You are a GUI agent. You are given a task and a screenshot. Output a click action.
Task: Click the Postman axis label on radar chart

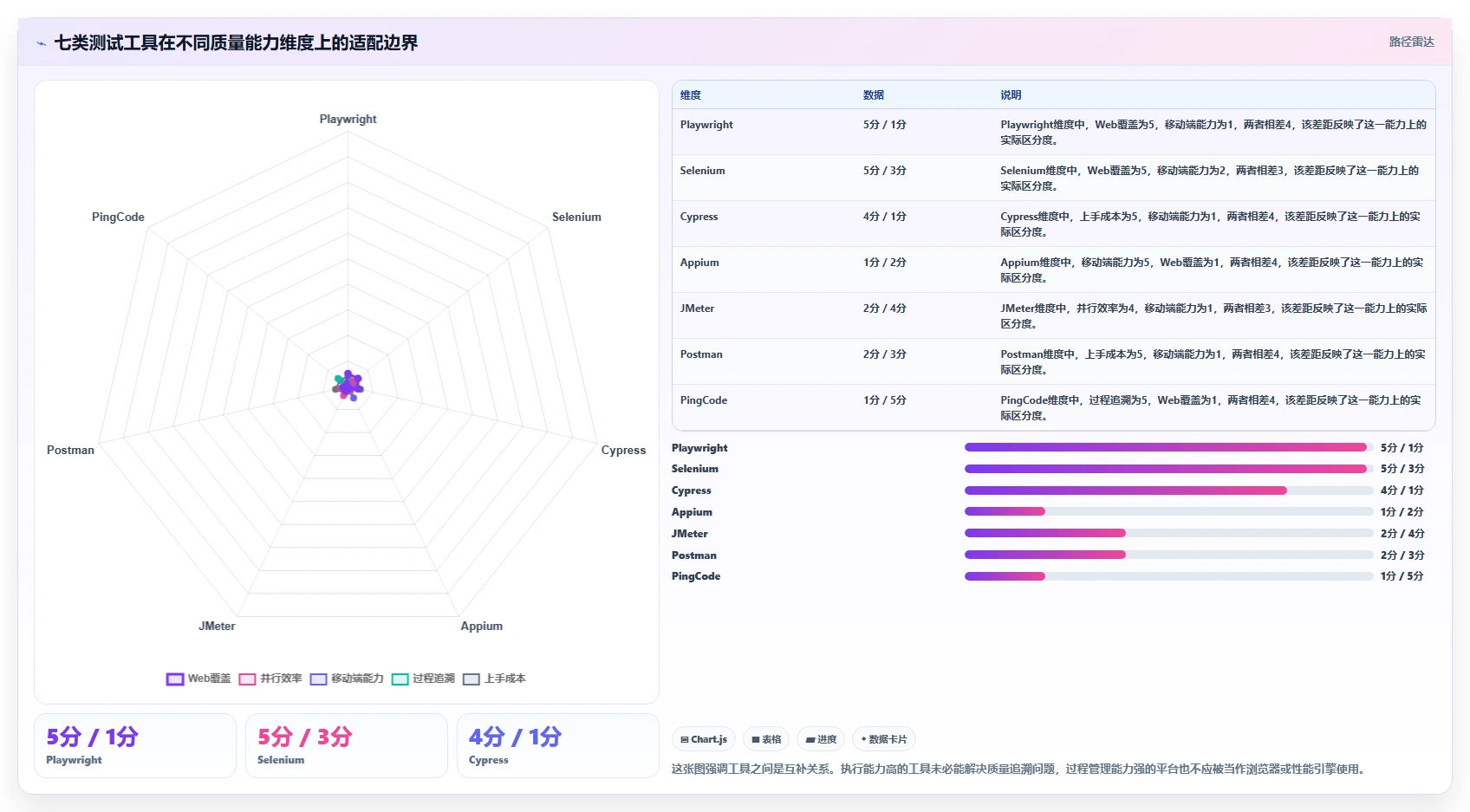point(70,450)
